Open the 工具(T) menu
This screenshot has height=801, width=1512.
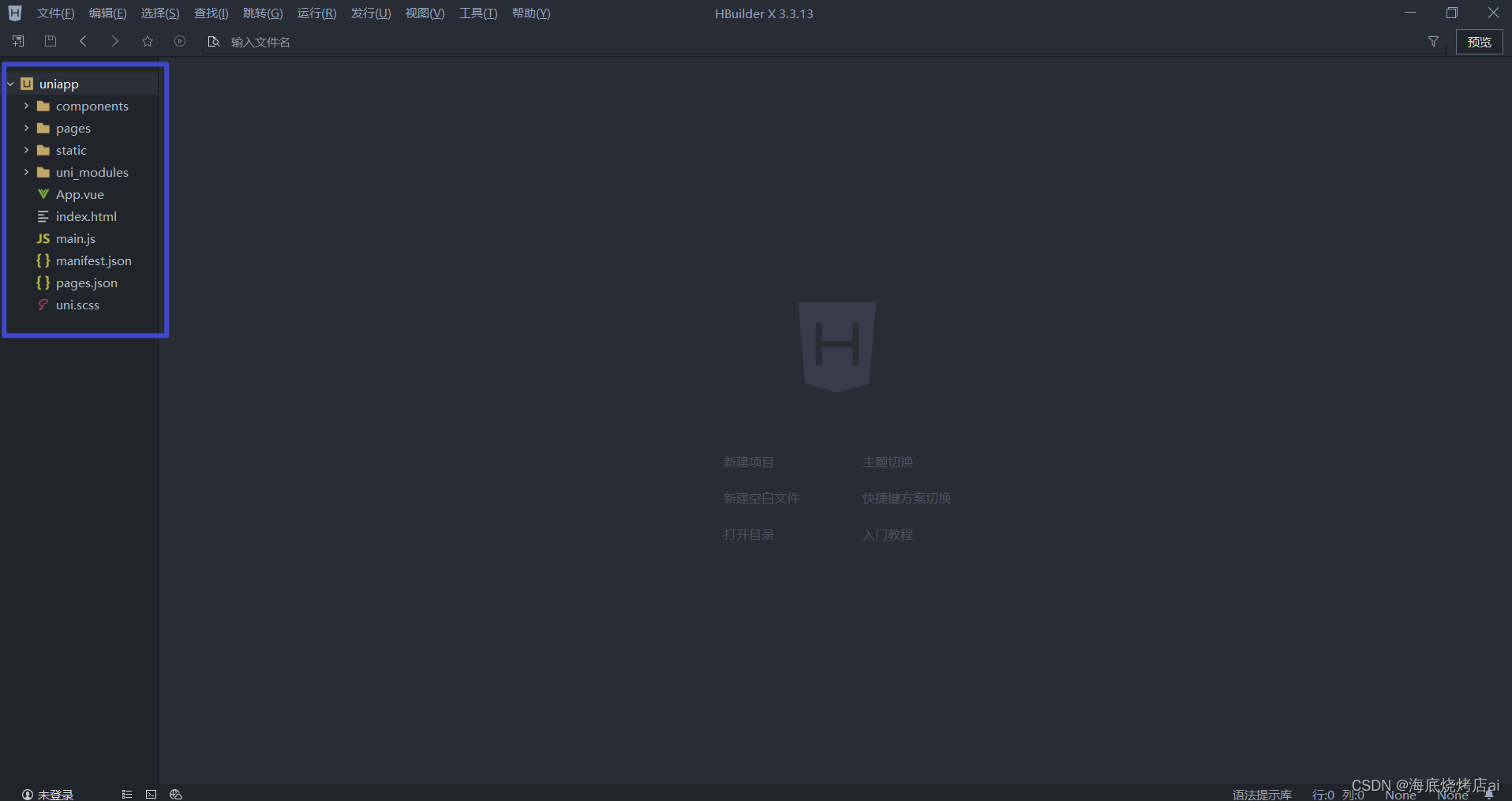[x=478, y=13]
